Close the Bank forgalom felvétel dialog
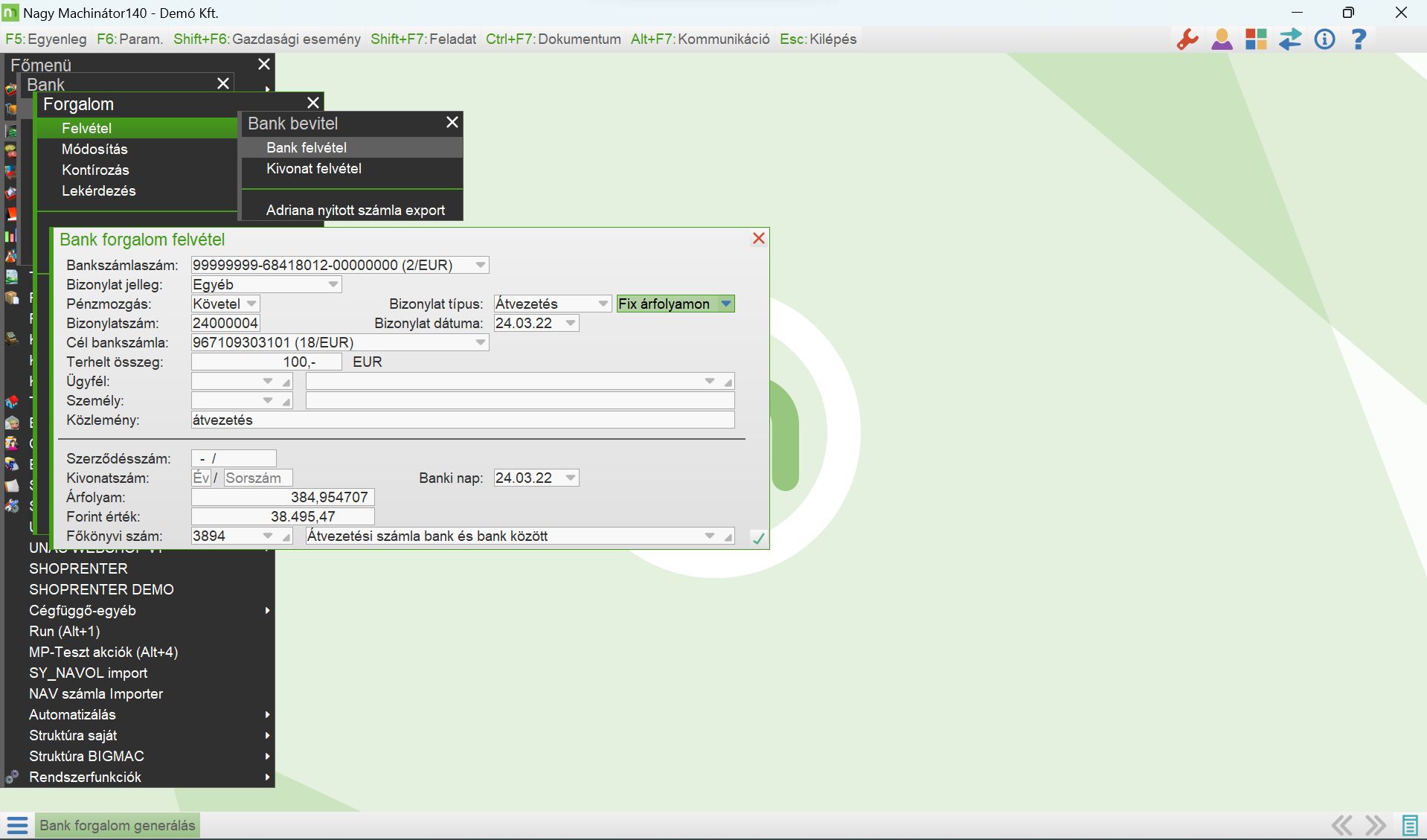This screenshot has width=1427, height=840. click(759, 238)
